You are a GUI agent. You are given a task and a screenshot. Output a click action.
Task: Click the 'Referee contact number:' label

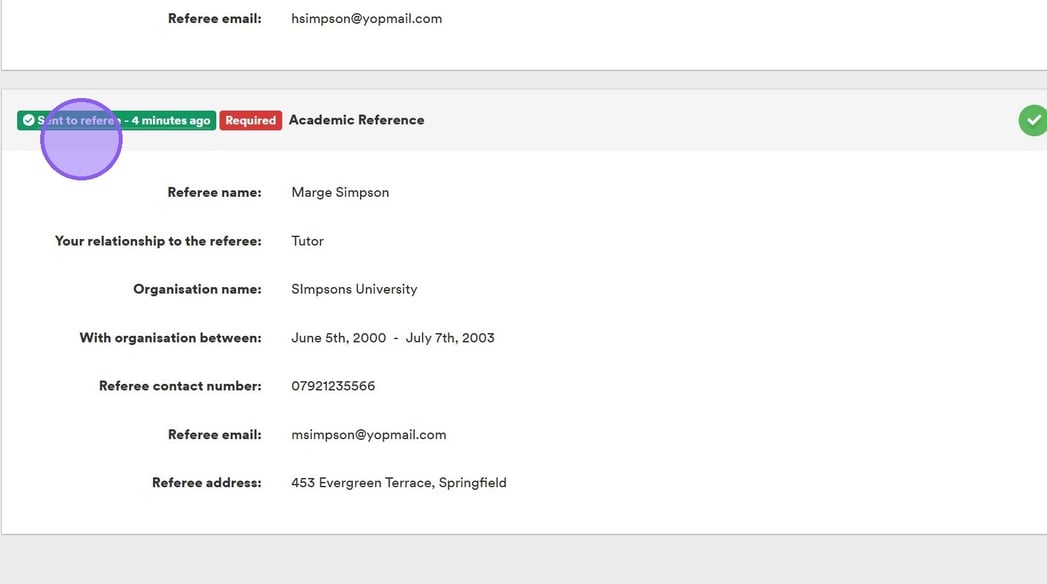(x=180, y=386)
